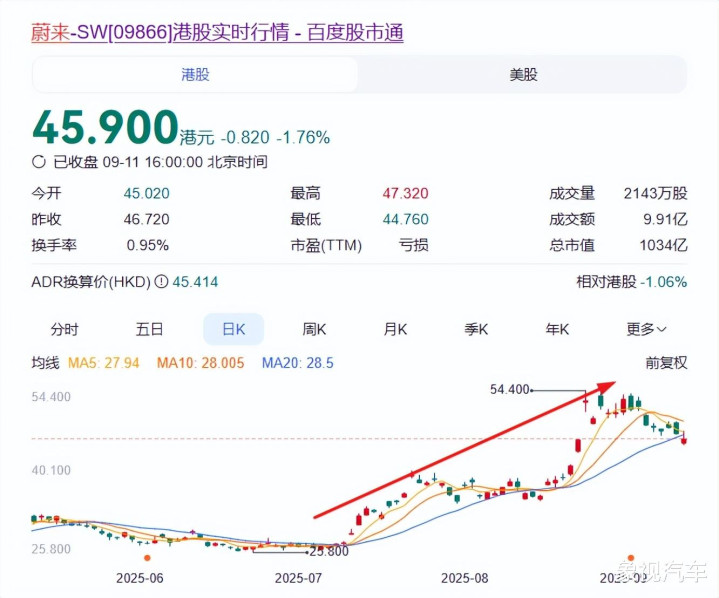Click the 25.800 low marker on chart
Viewport: 719px width, 598px height.
click(329, 552)
